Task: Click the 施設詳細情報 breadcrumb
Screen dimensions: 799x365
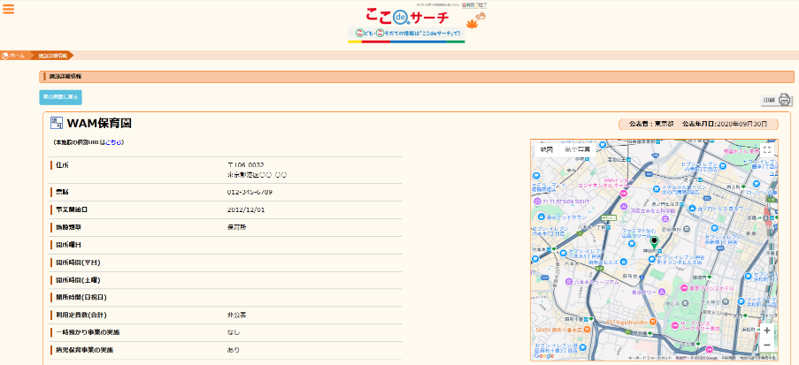Action: 52,55
